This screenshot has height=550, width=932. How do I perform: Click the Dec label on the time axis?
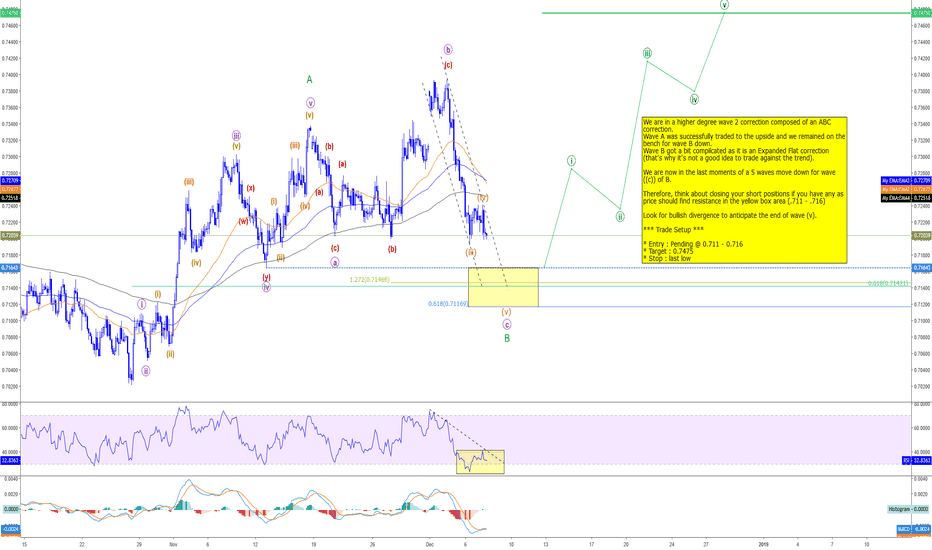click(430, 543)
